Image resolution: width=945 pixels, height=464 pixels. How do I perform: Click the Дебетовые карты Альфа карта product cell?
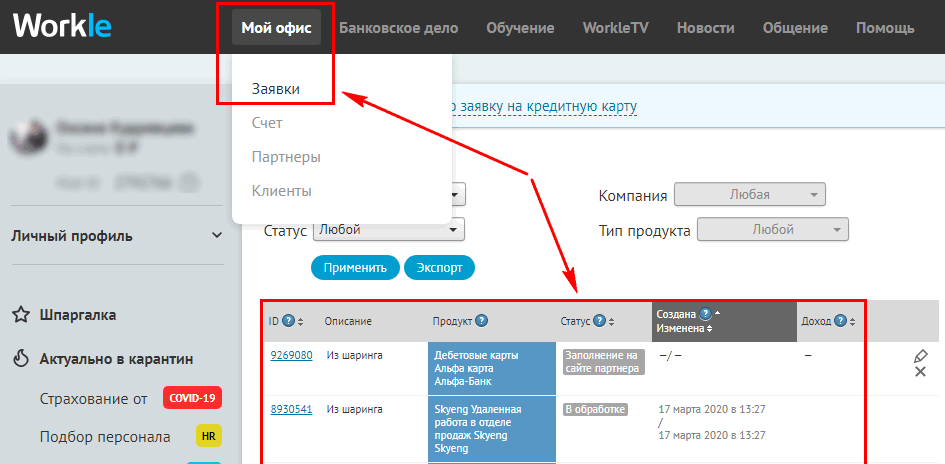point(492,368)
